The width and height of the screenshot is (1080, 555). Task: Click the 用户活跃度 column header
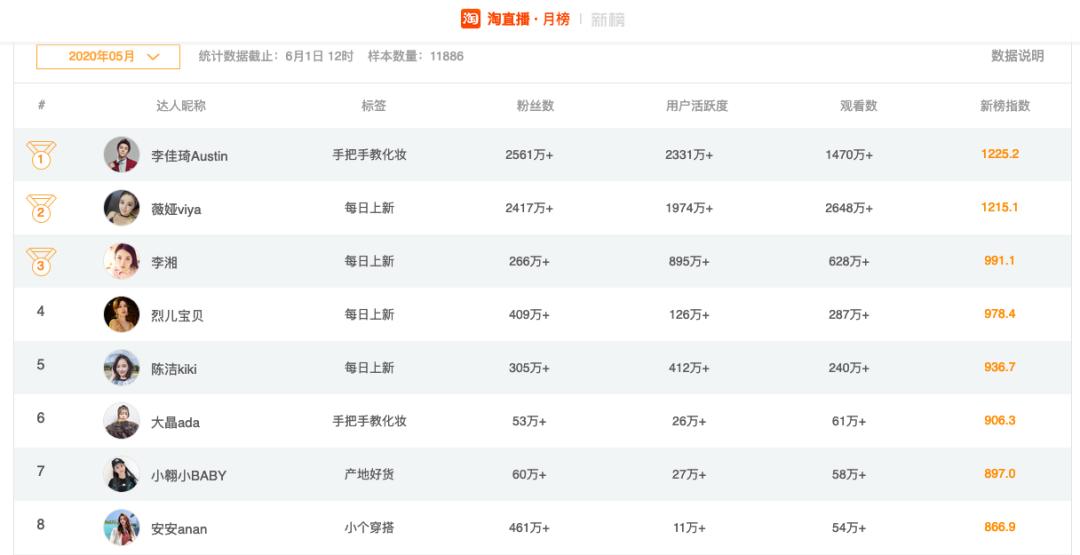click(x=696, y=106)
